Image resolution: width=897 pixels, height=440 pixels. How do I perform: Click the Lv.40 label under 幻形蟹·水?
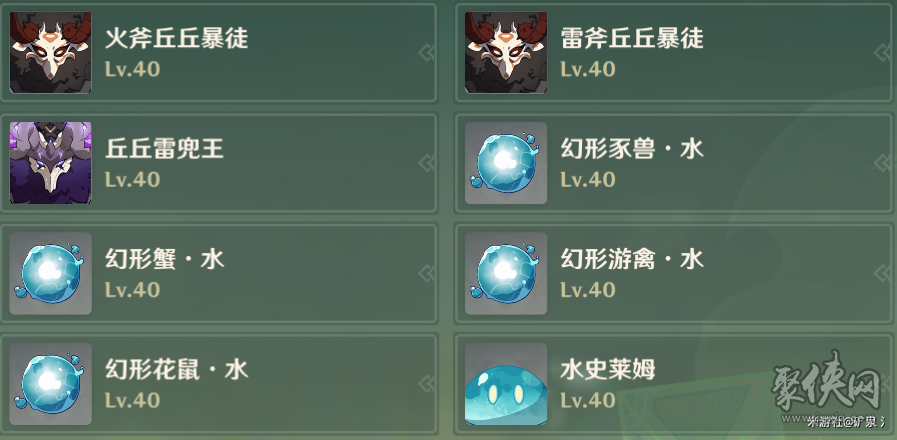pos(132,290)
